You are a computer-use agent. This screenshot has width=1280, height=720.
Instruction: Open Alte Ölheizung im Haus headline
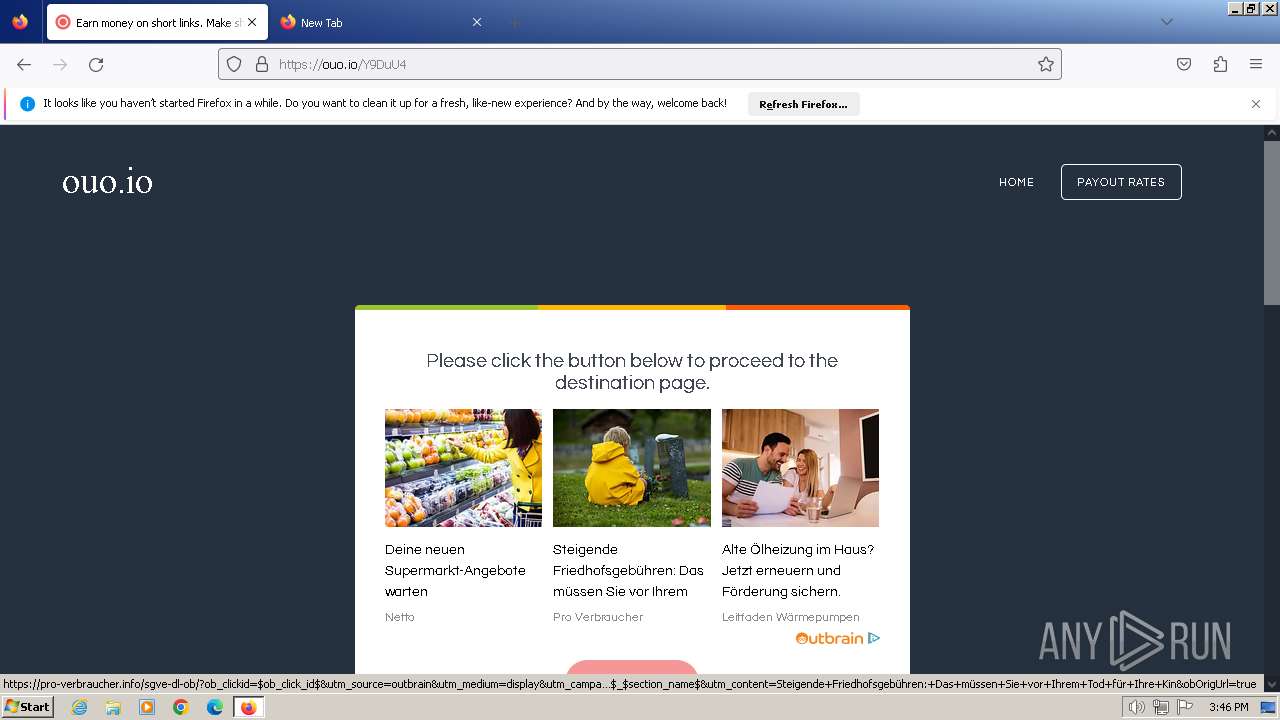tap(798, 570)
